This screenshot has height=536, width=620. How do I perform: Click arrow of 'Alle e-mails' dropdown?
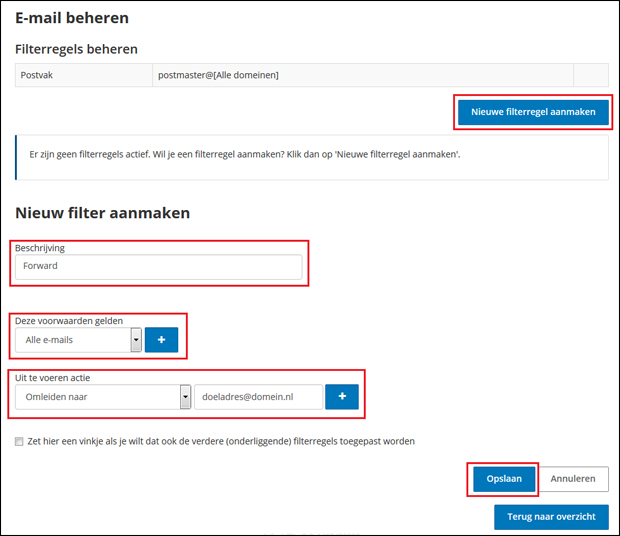[x=135, y=340]
